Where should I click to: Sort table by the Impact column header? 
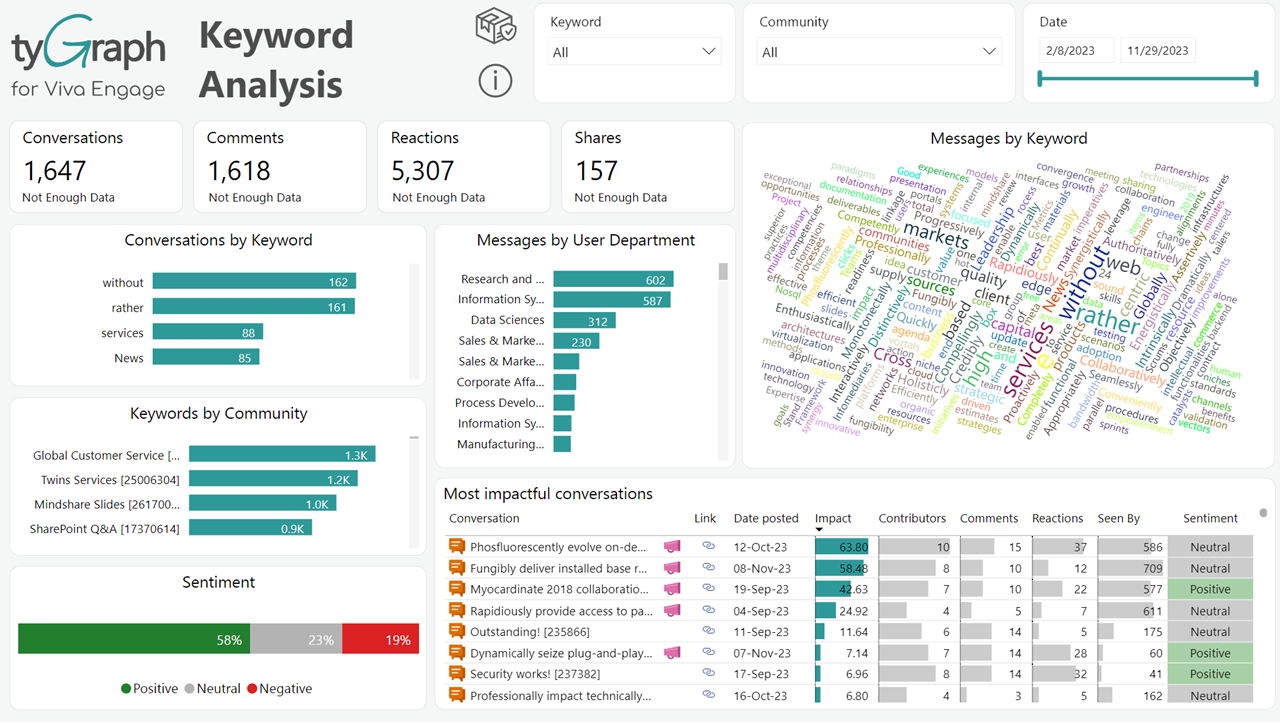tap(833, 518)
